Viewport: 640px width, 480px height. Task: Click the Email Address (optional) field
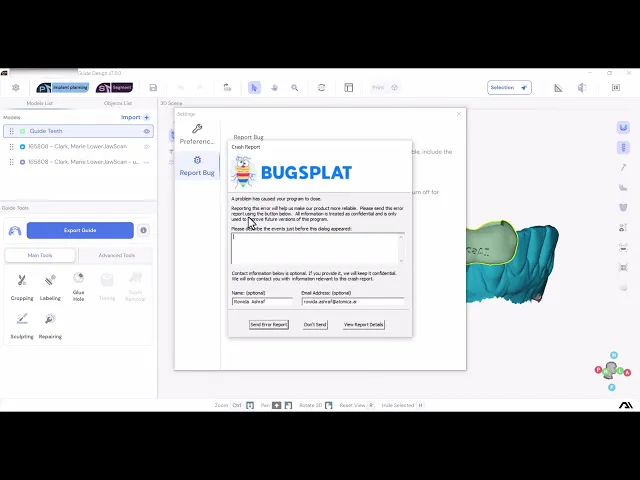pos(353,302)
